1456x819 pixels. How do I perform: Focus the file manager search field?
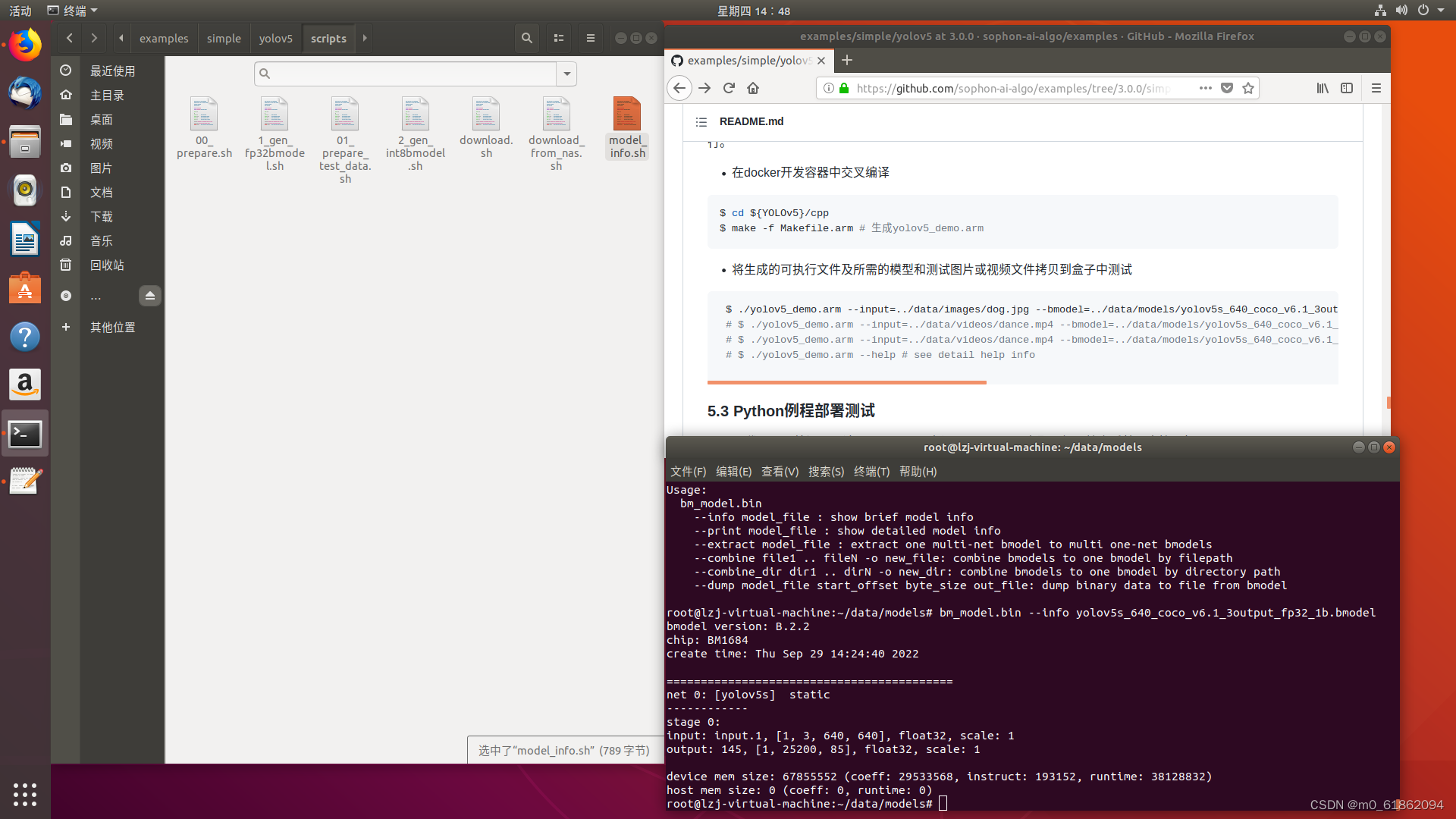tap(406, 74)
